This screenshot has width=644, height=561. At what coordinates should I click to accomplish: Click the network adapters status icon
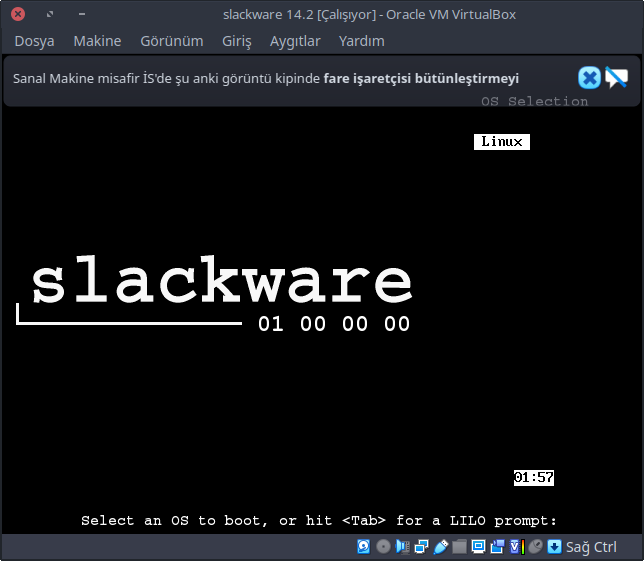[422, 547]
